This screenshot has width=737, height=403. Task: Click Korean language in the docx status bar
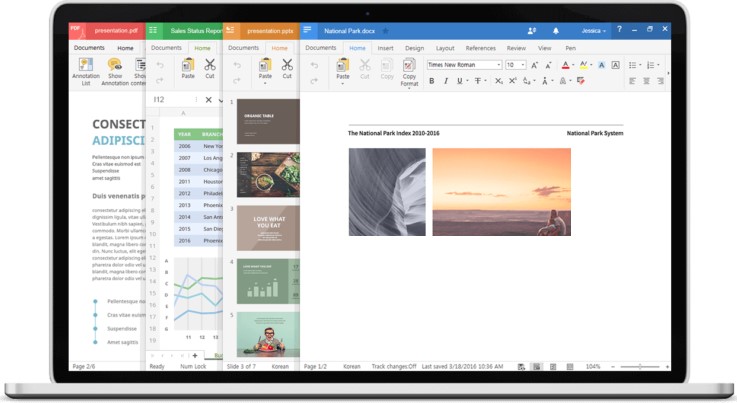(352, 366)
